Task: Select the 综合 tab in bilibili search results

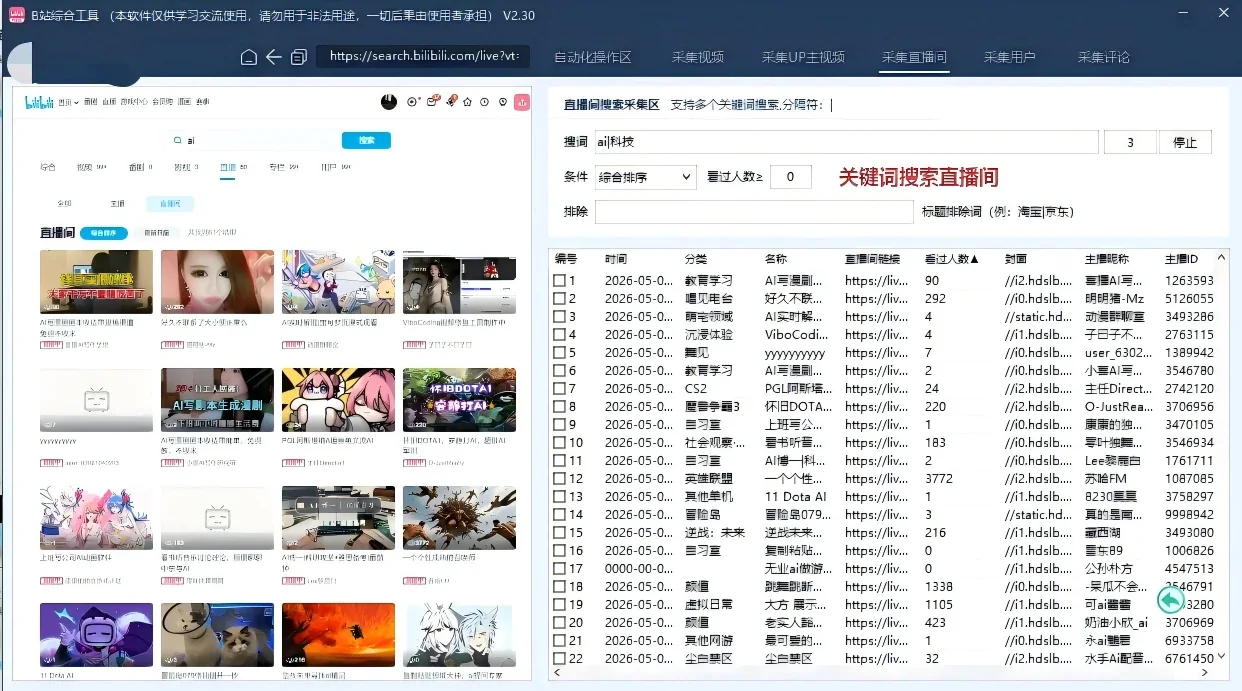Action: tap(47, 167)
